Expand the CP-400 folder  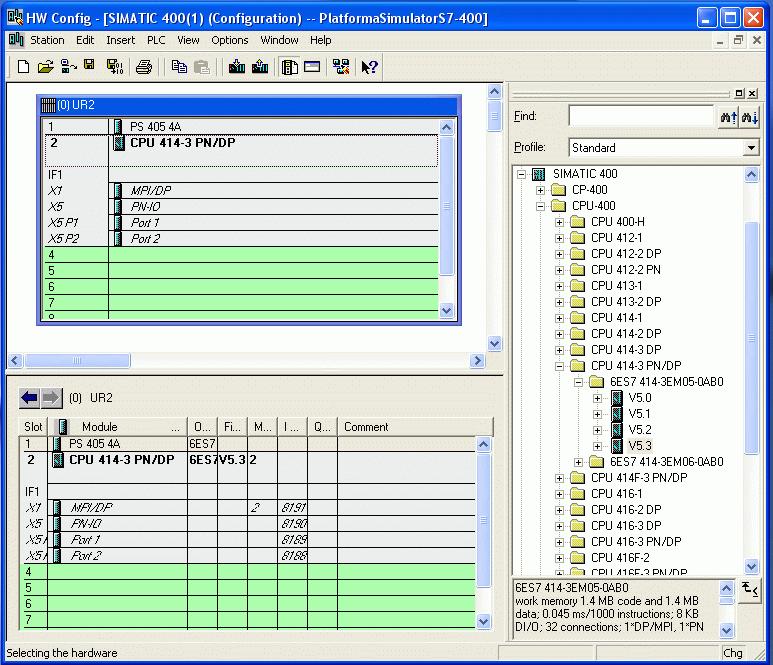tap(540, 190)
